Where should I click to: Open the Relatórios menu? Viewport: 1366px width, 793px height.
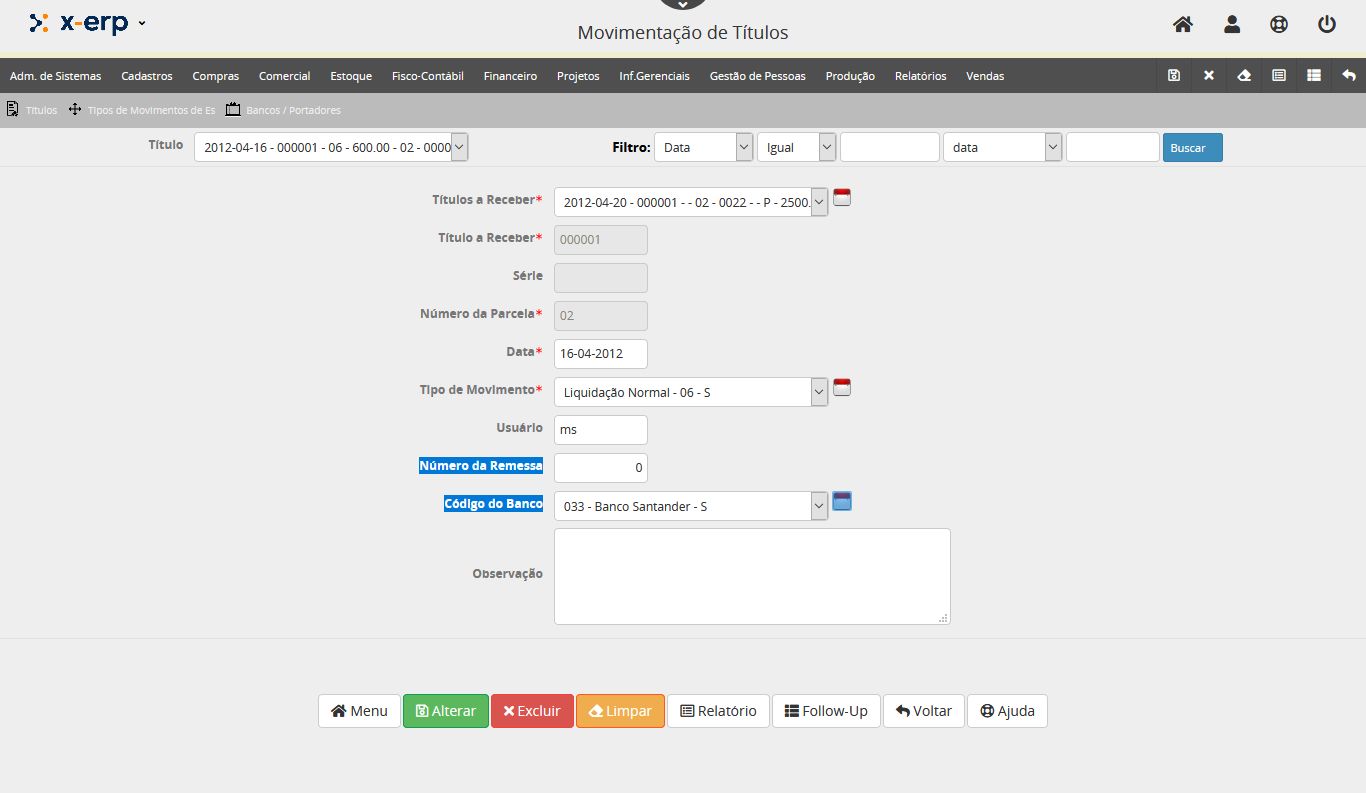click(921, 76)
